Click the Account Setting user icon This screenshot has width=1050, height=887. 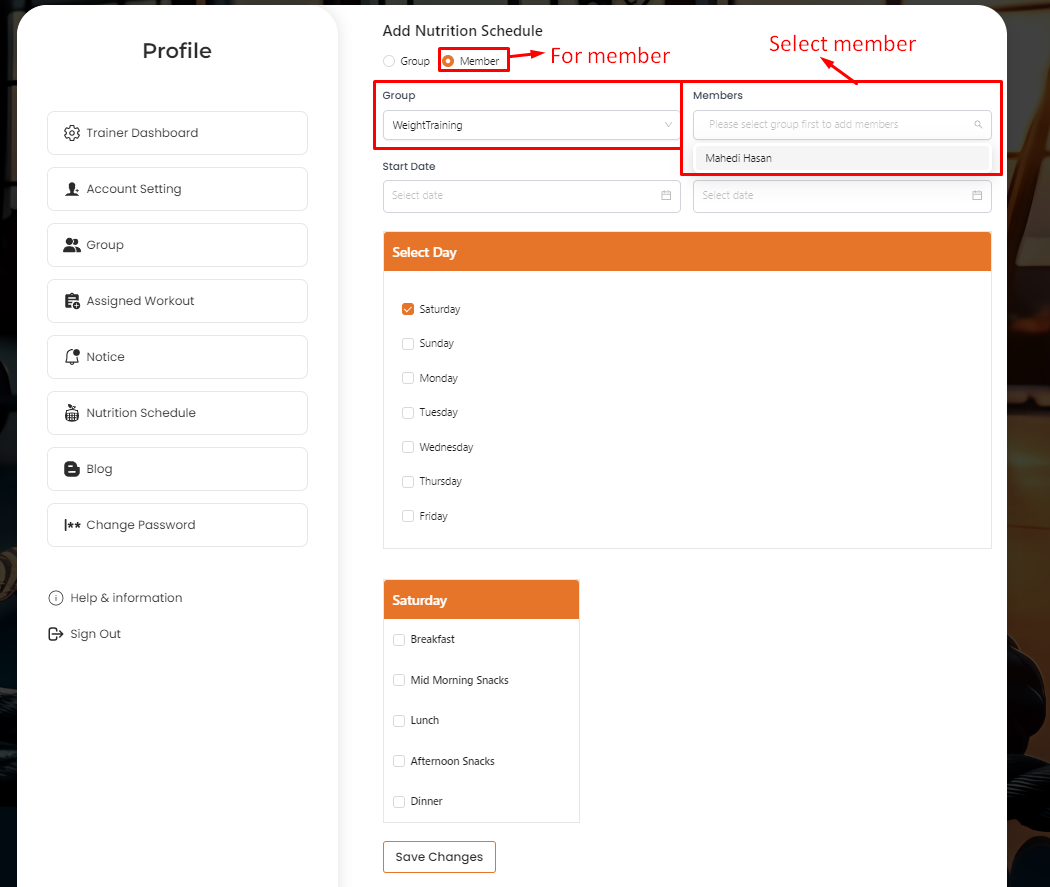[x=71, y=189]
